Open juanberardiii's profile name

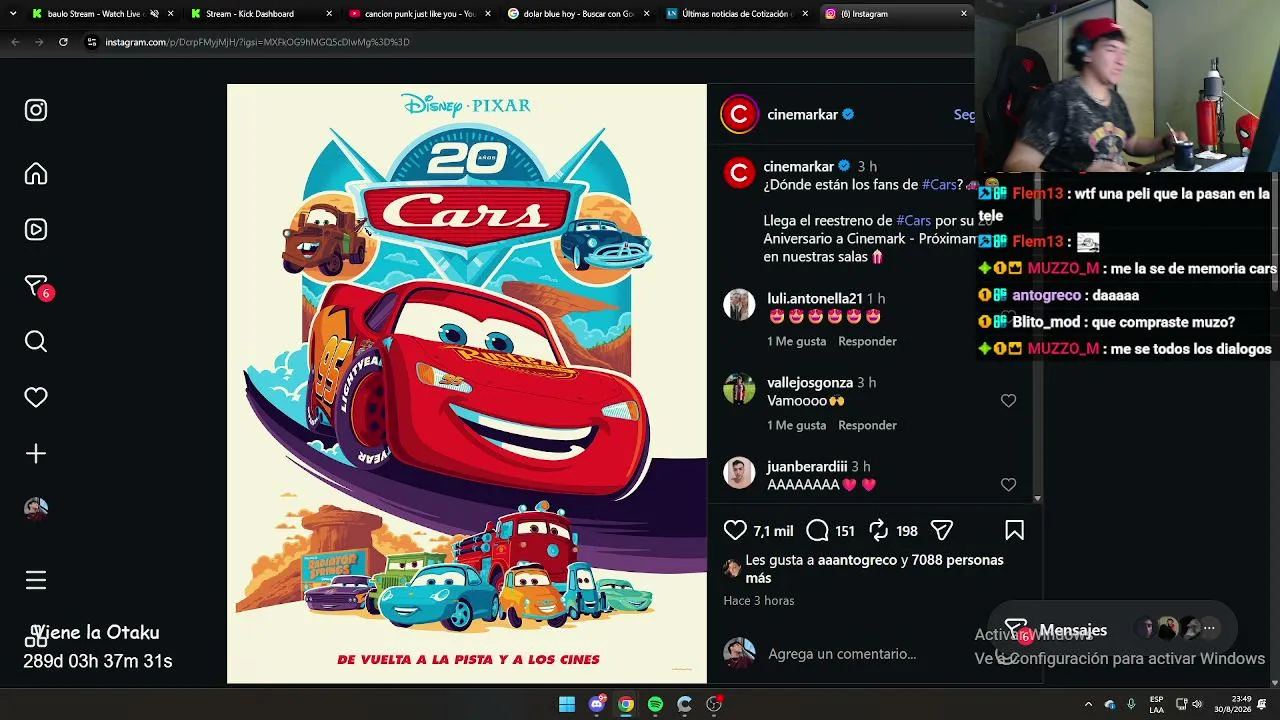(x=807, y=466)
